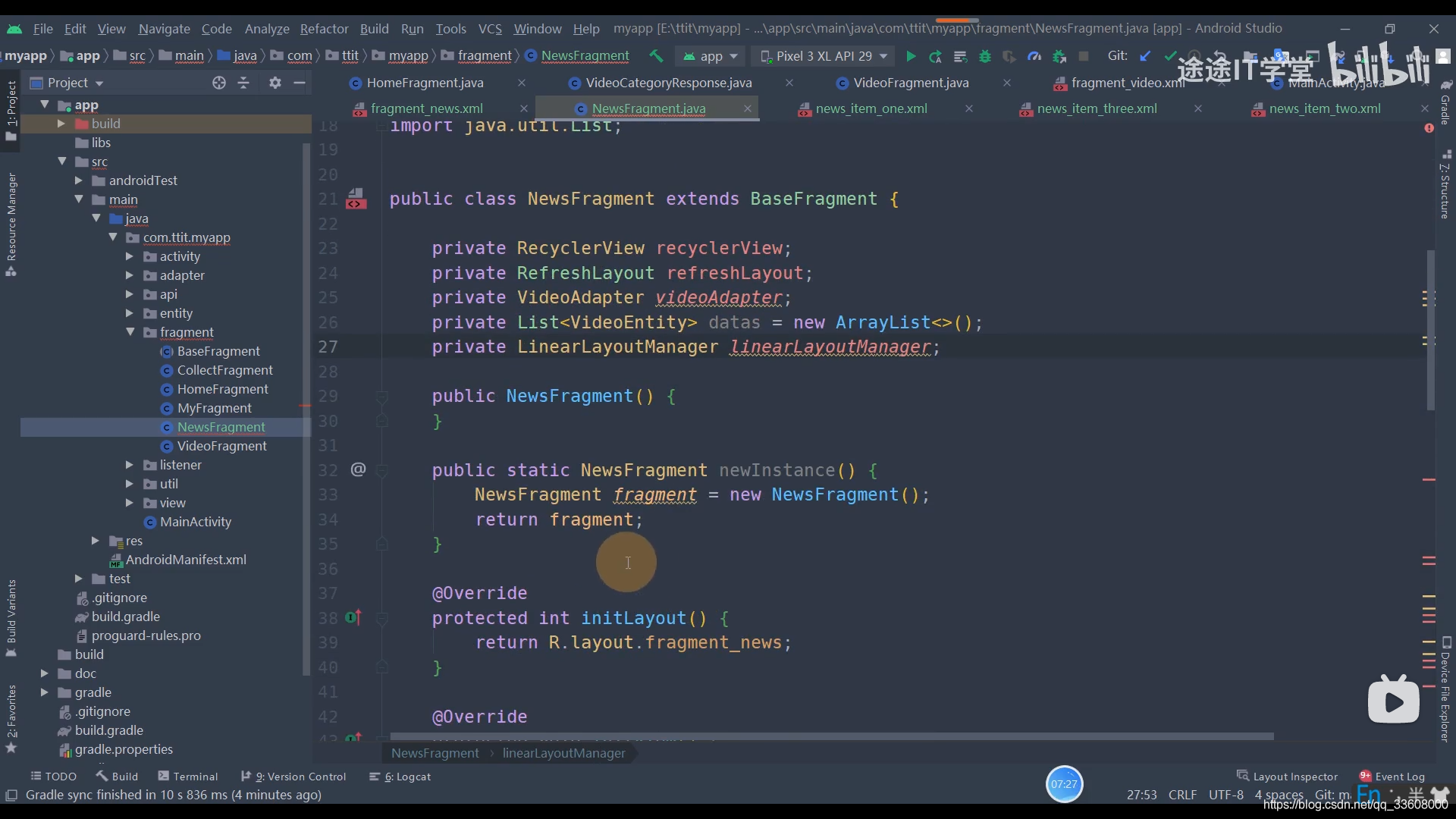Click the Stop square icon
Screen dimensions: 1456x819
[x=1084, y=56]
